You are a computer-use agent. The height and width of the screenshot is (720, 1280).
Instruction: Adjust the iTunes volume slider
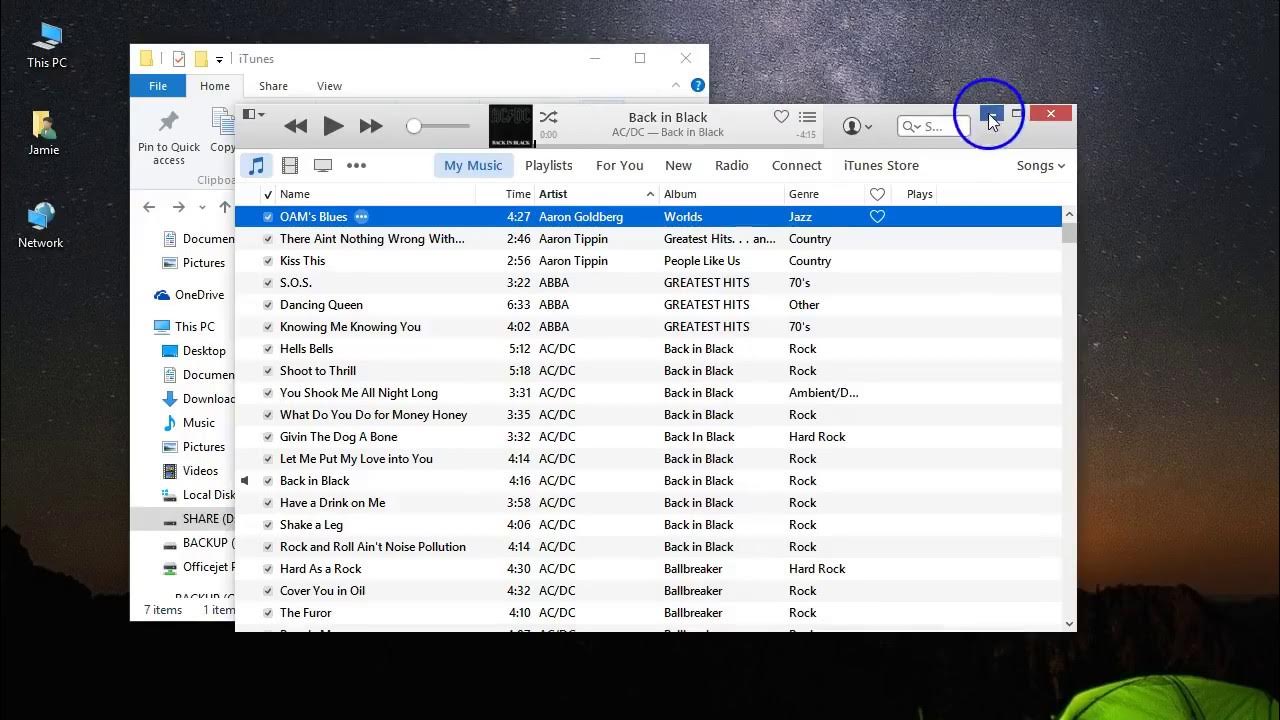click(x=438, y=126)
